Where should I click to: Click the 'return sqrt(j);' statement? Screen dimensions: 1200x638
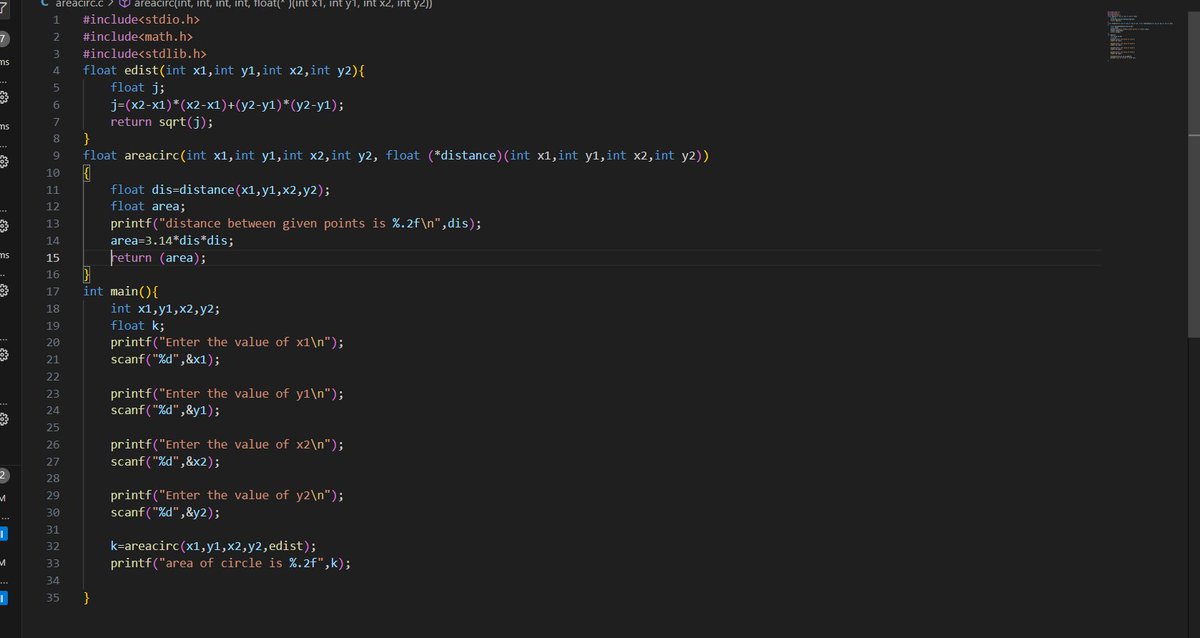click(162, 121)
